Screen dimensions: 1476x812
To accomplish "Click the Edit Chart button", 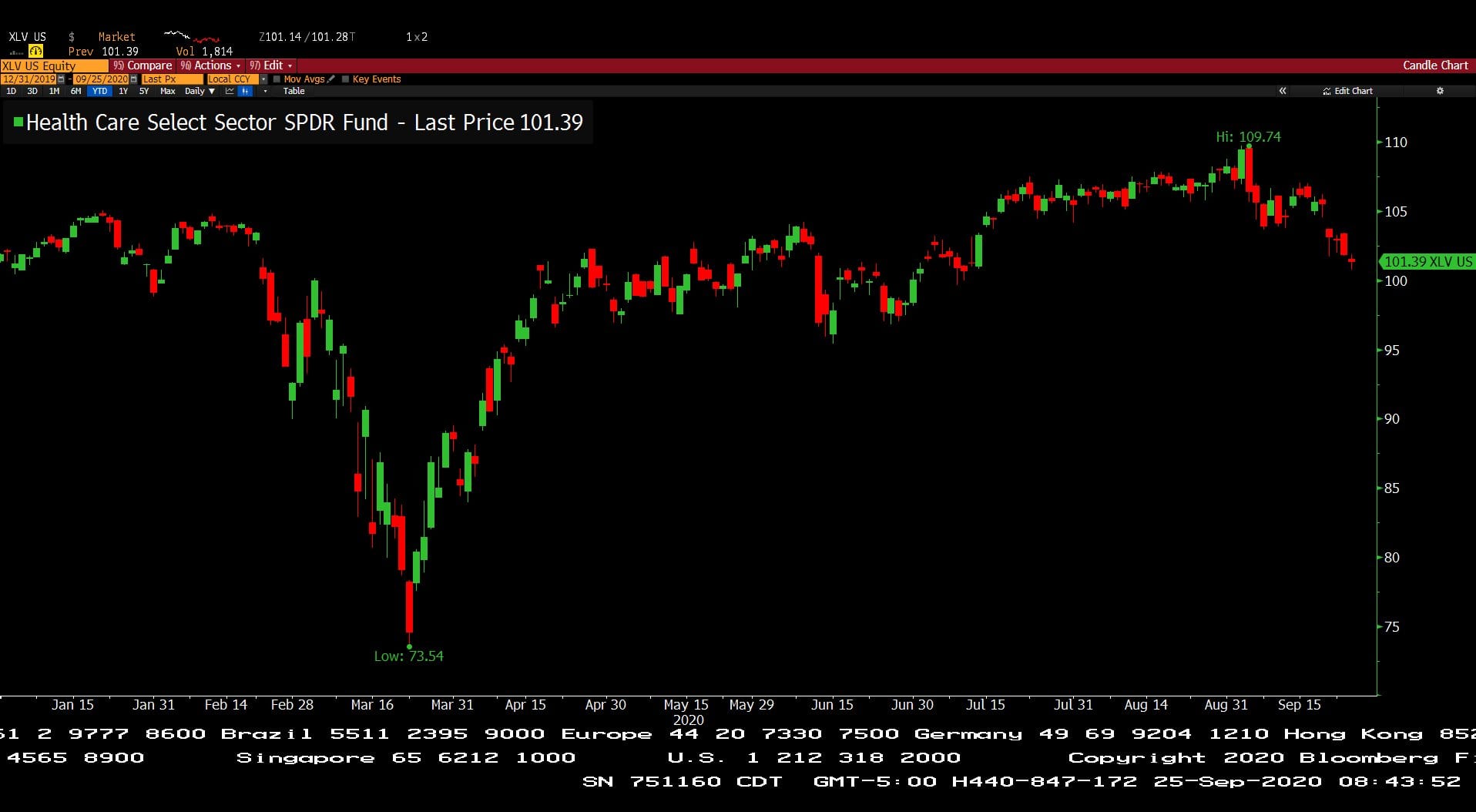I will 1347,91.
